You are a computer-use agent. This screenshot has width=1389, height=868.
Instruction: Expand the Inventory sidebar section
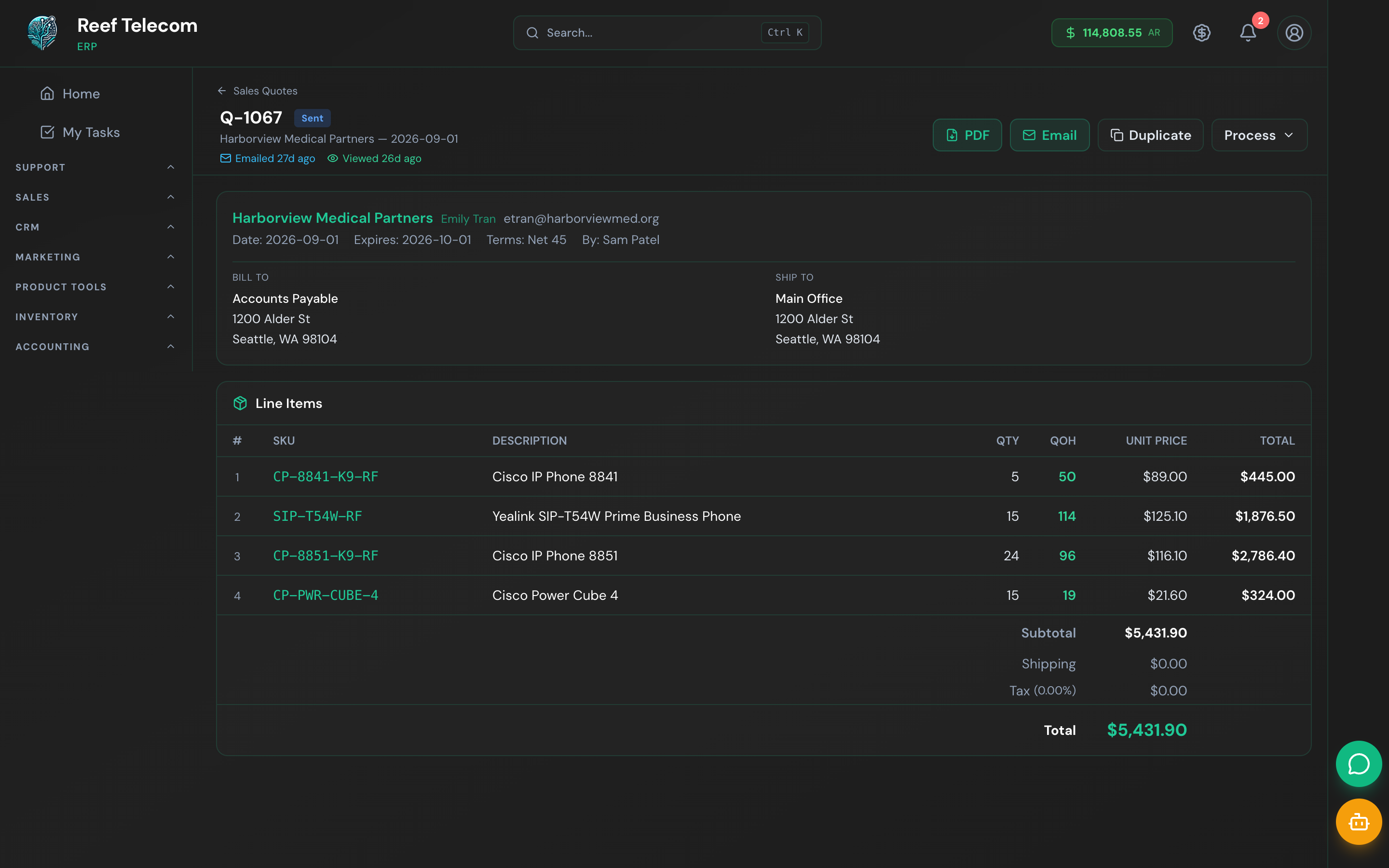click(96, 316)
